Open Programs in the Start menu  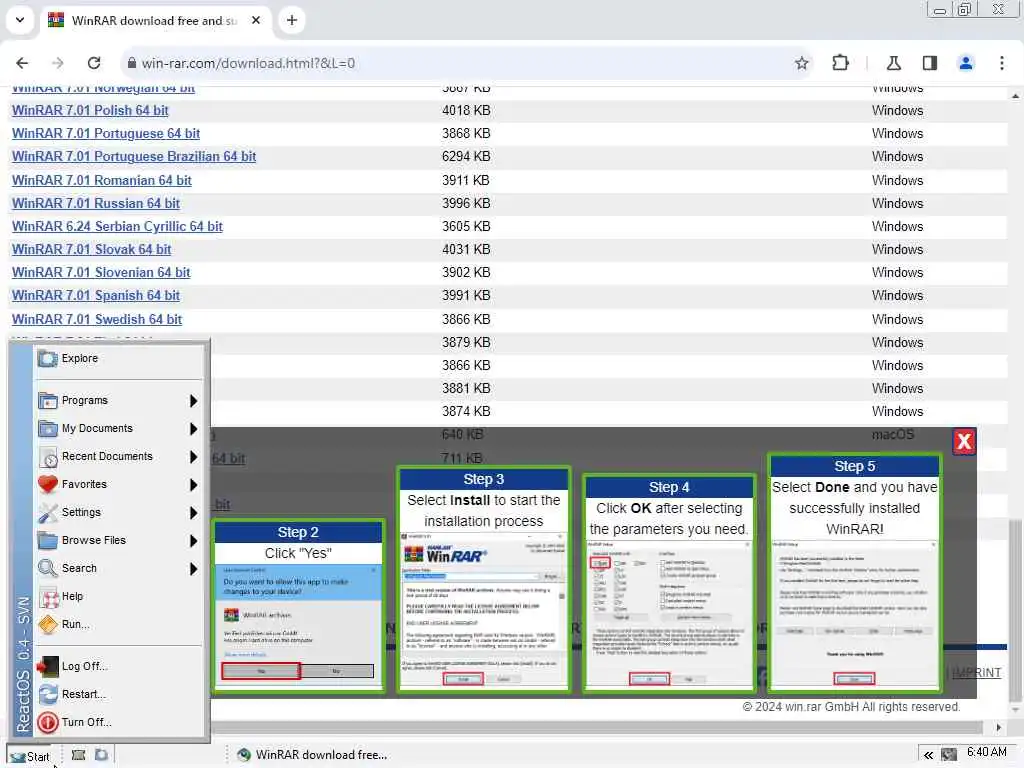click(x=119, y=400)
